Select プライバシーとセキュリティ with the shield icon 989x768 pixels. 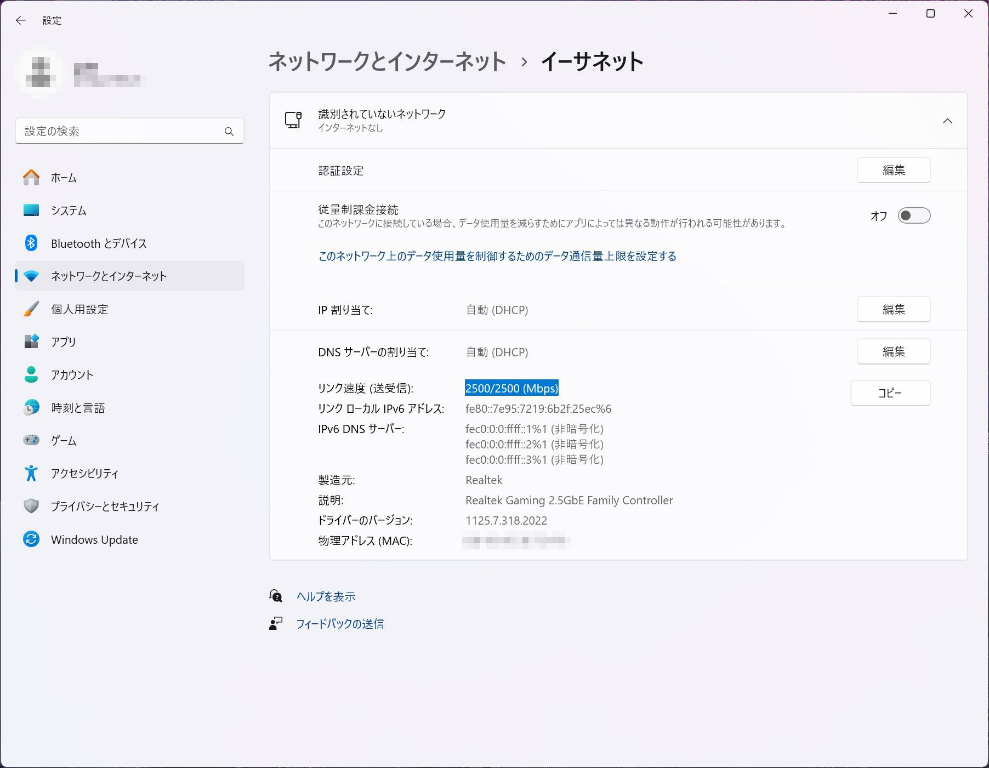pyautogui.click(x=104, y=507)
